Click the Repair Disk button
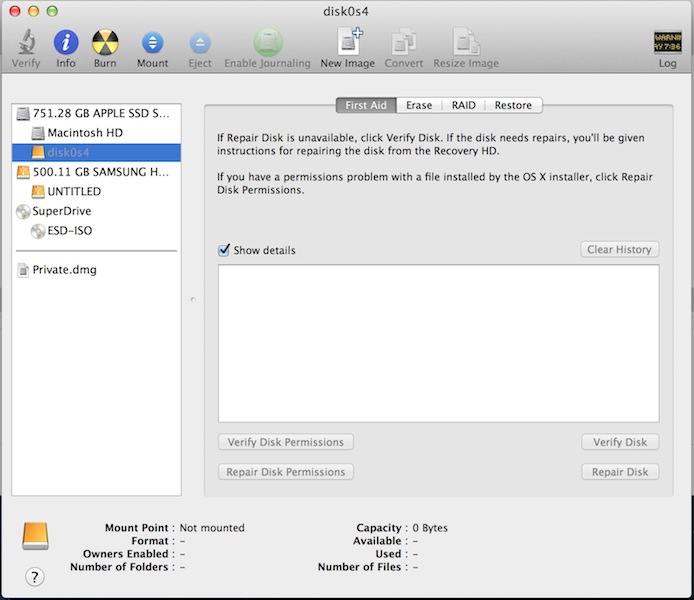 coord(620,472)
